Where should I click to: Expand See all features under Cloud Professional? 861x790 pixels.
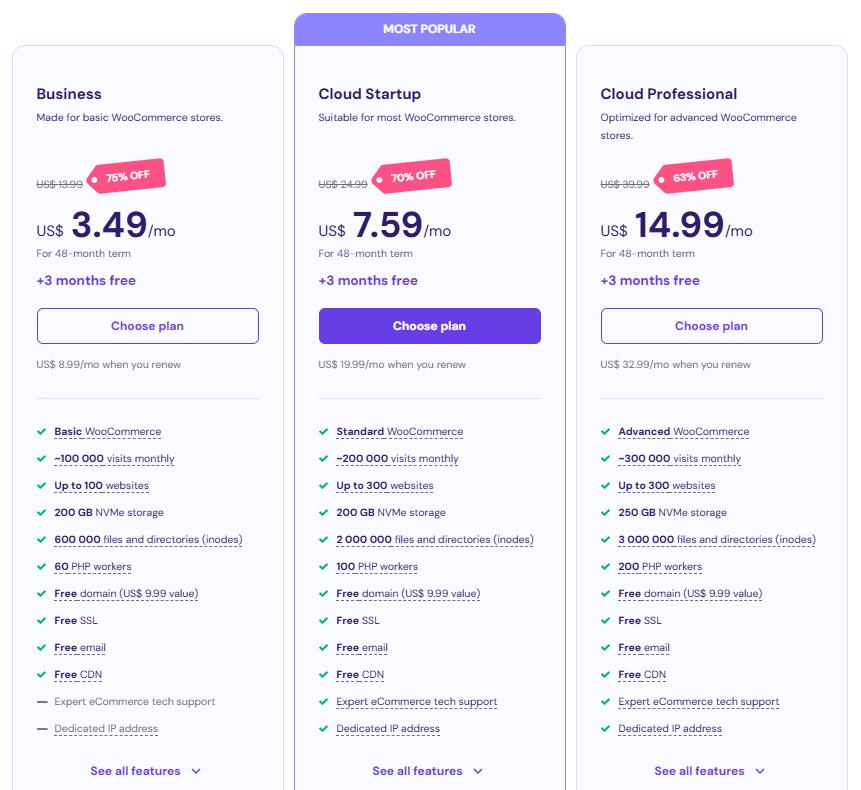point(710,771)
